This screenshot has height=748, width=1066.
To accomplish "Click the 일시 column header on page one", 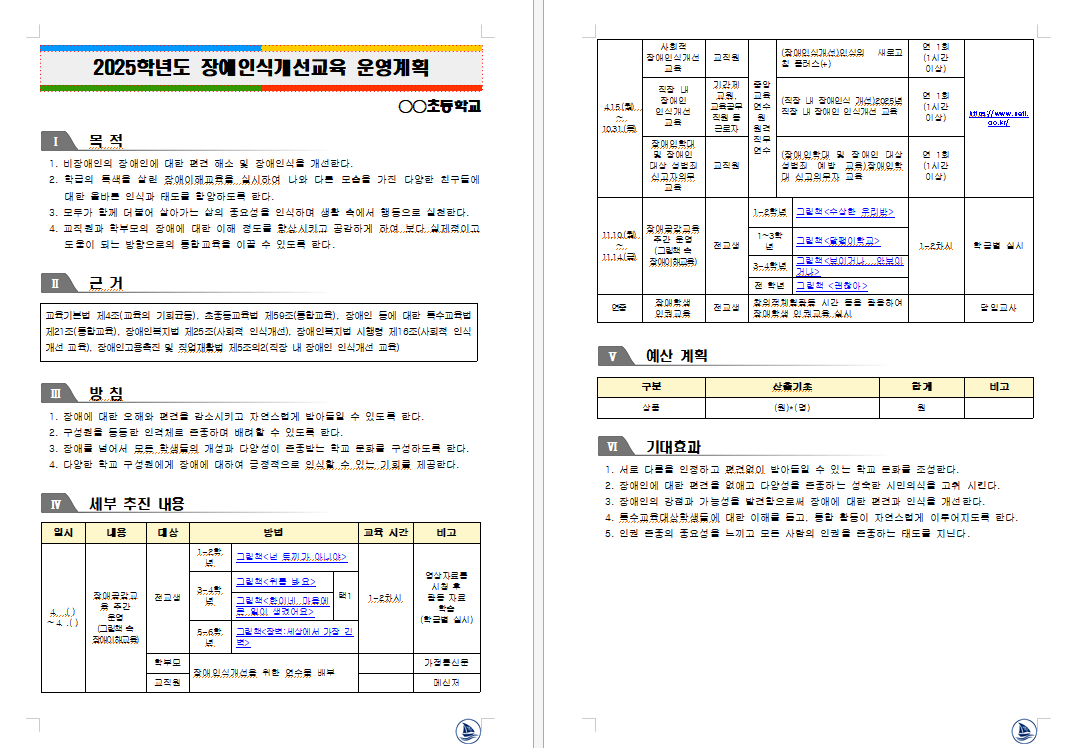I will [63, 532].
